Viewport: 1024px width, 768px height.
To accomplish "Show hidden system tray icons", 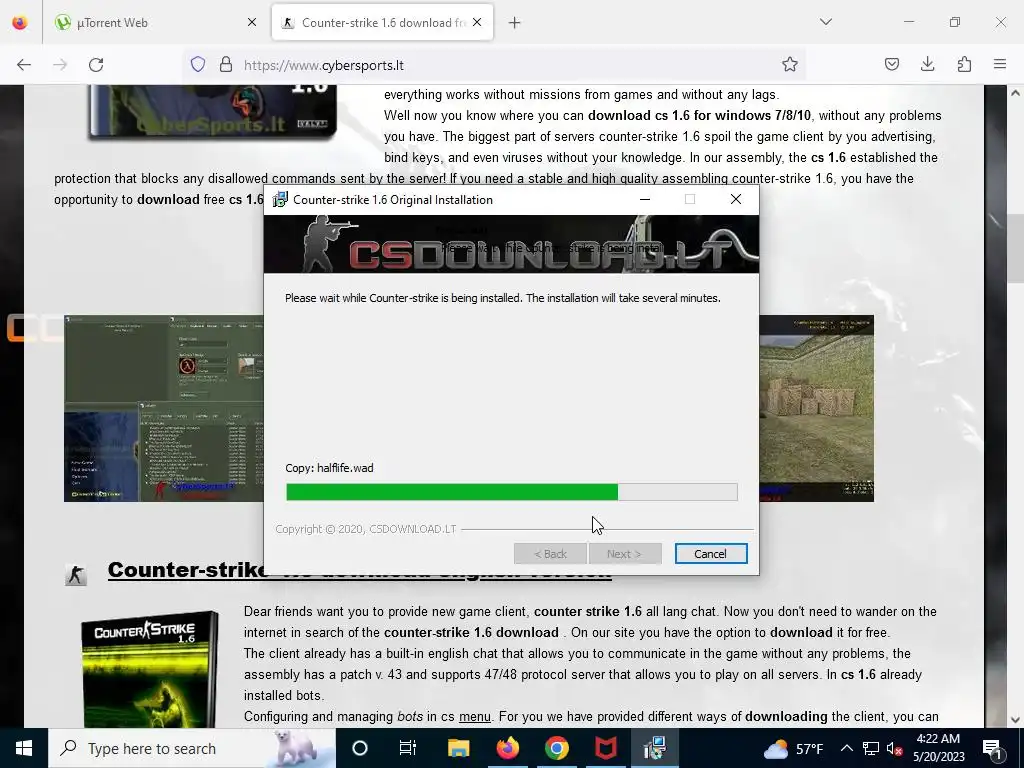I will point(846,748).
